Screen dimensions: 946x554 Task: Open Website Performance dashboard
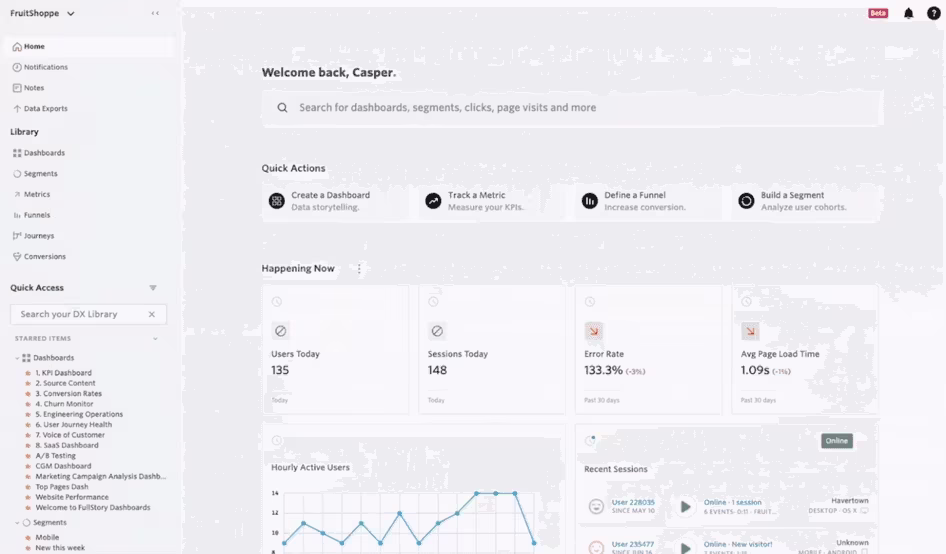click(x=72, y=497)
